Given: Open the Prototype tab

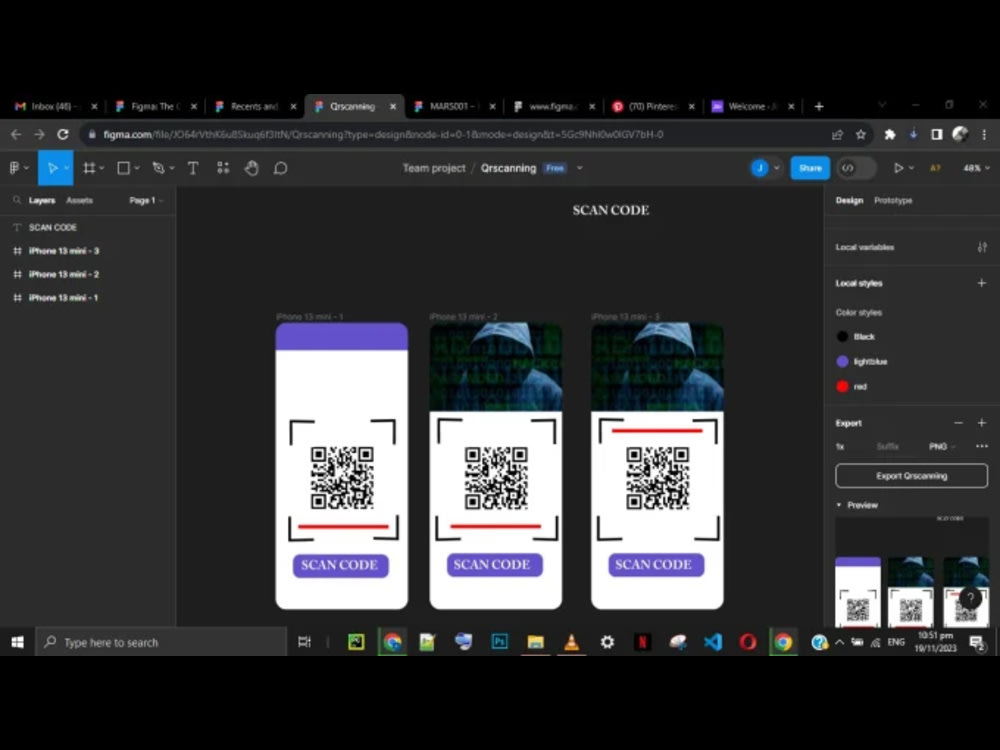Looking at the screenshot, I should point(893,200).
